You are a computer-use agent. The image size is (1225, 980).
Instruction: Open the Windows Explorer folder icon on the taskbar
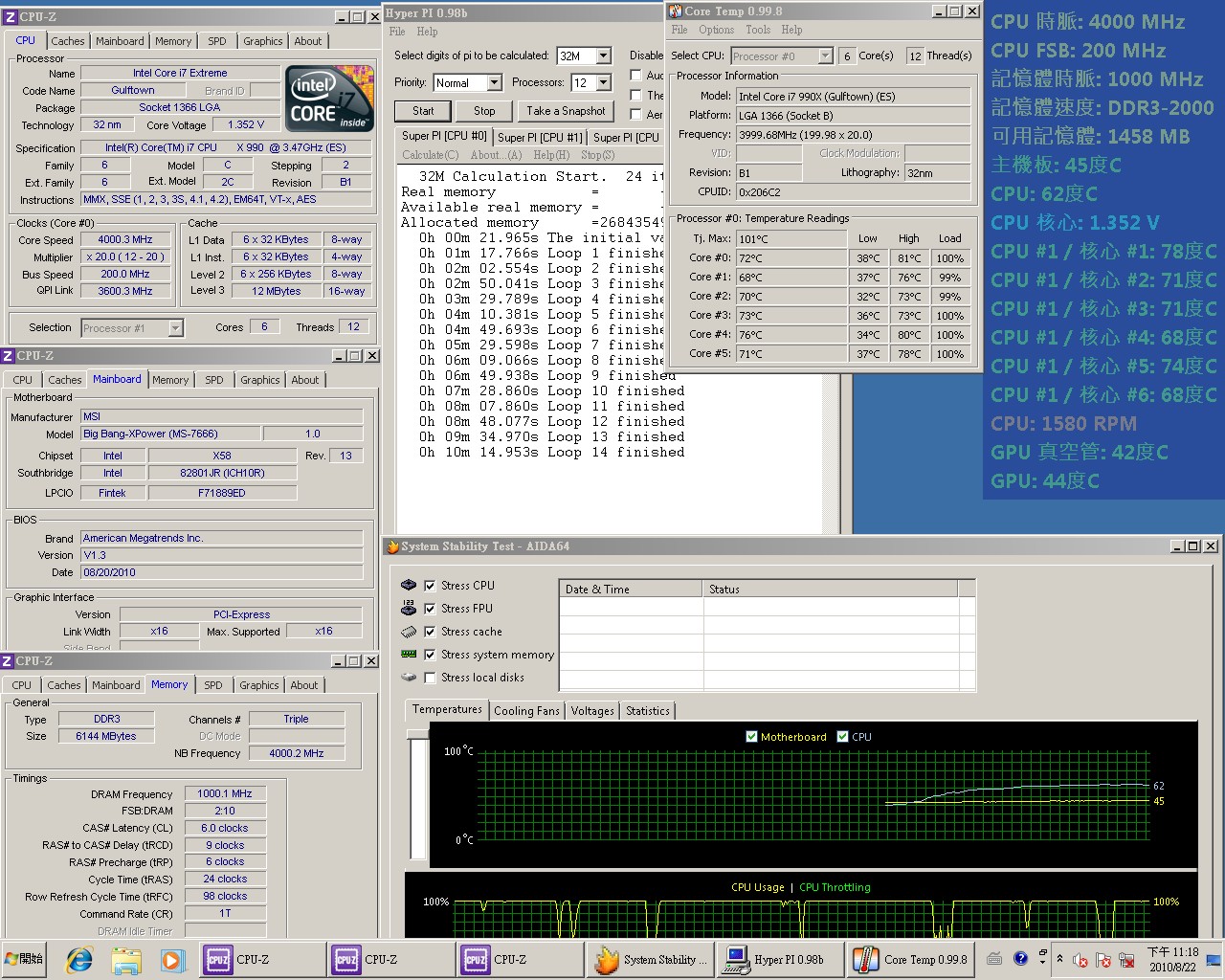125,959
